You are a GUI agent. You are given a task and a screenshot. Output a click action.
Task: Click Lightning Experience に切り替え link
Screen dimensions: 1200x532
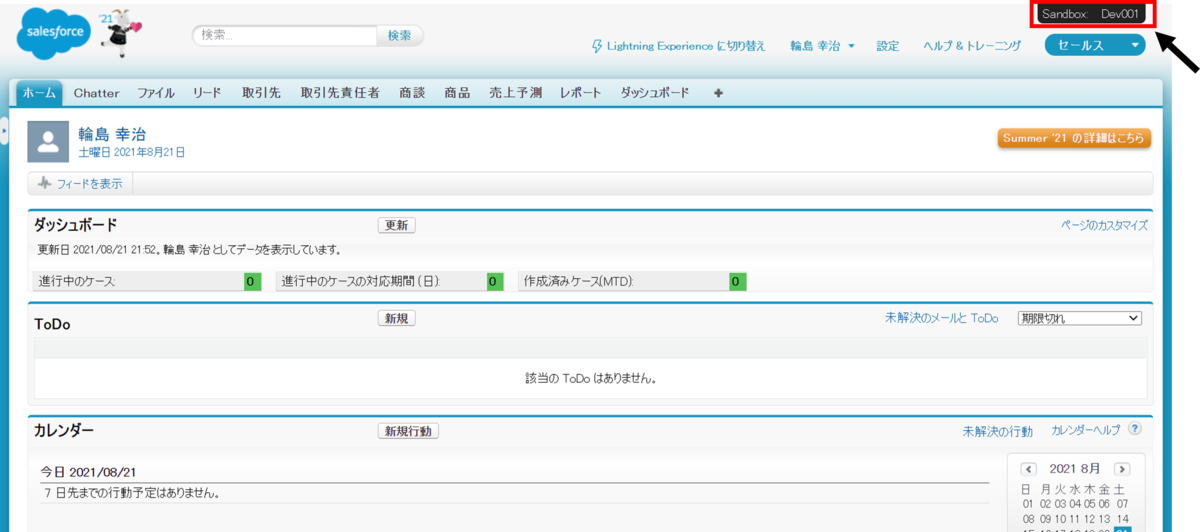pos(686,46)
